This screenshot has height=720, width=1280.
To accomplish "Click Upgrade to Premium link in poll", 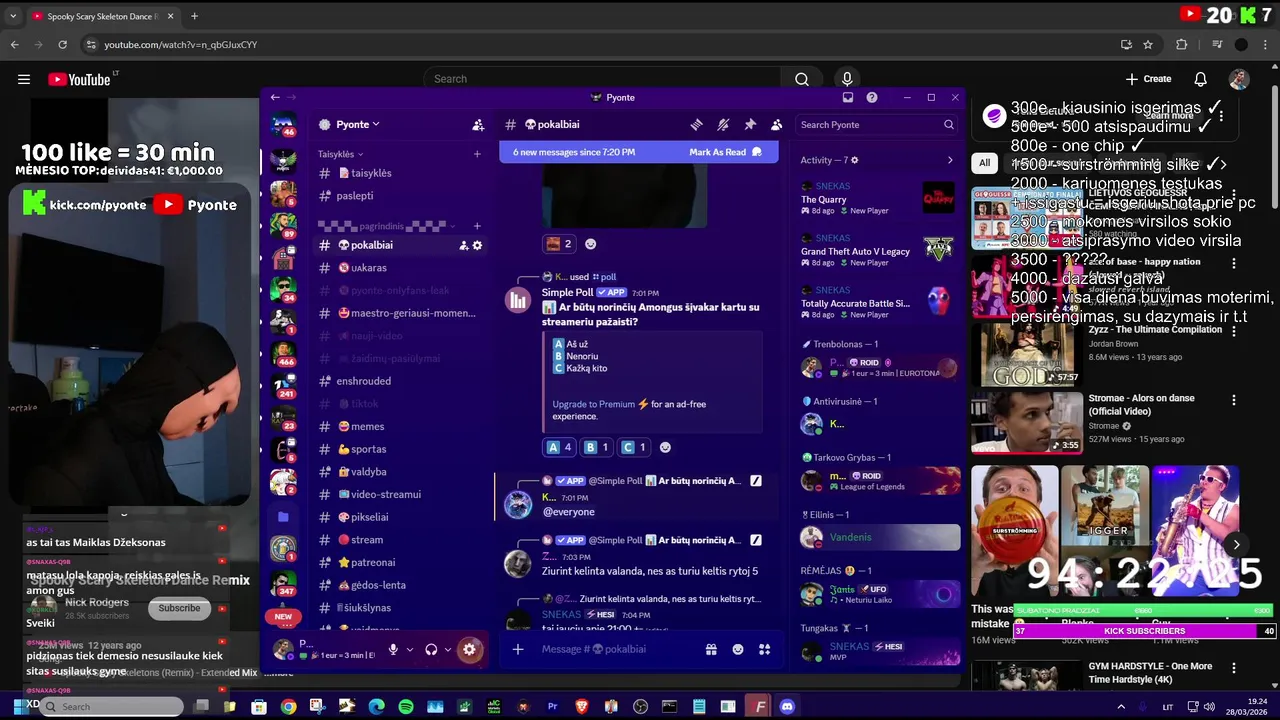I will (x=593, y=404).
